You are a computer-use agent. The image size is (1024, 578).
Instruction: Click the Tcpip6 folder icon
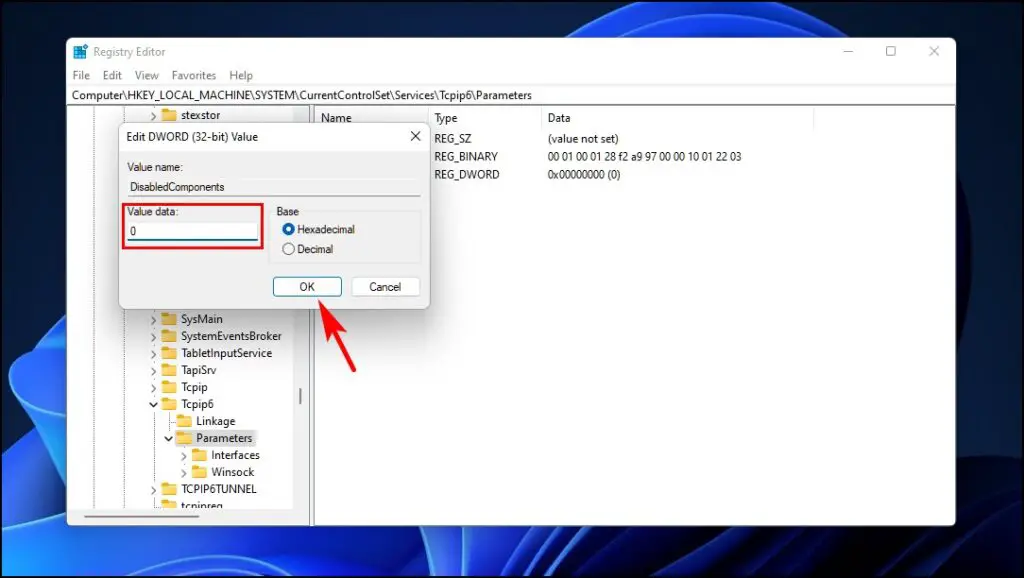point(169,404)
